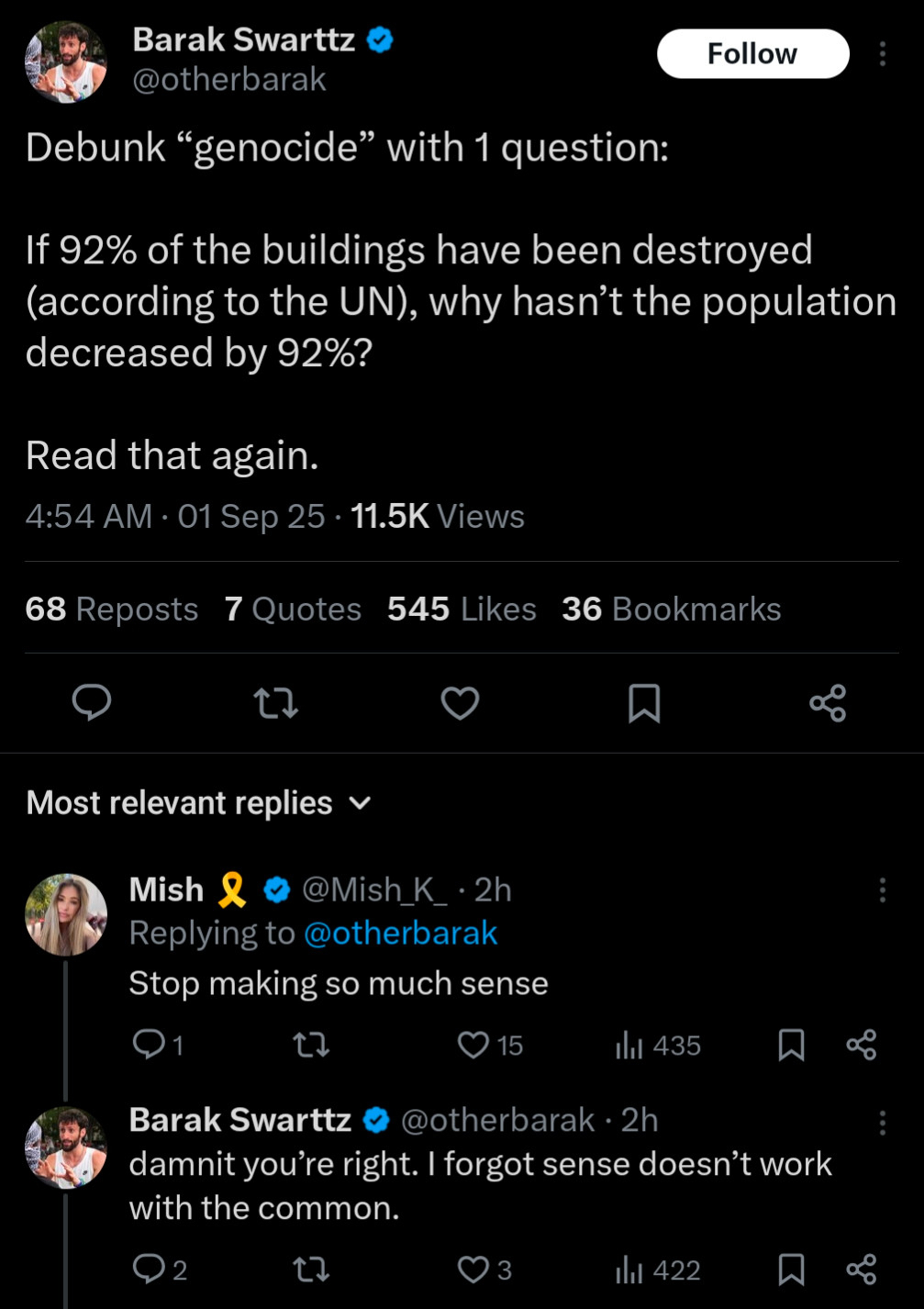Viewport: 924px width, 1309px height.
Task: Open the main post's three-dot menu
Action: (883, 54)
